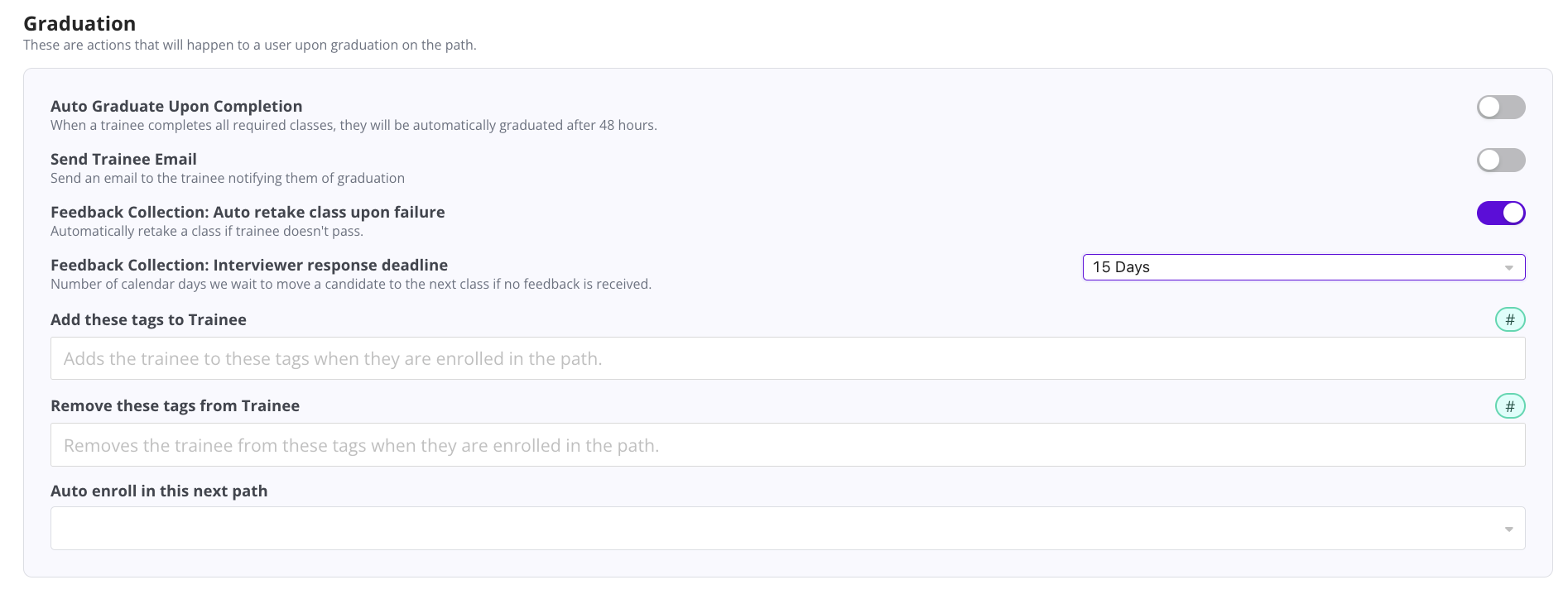Open the 15 Days deadline dropdown
Image resolution: width=1568 pixels, height=599 pixels.
(x=1291, y=267)
